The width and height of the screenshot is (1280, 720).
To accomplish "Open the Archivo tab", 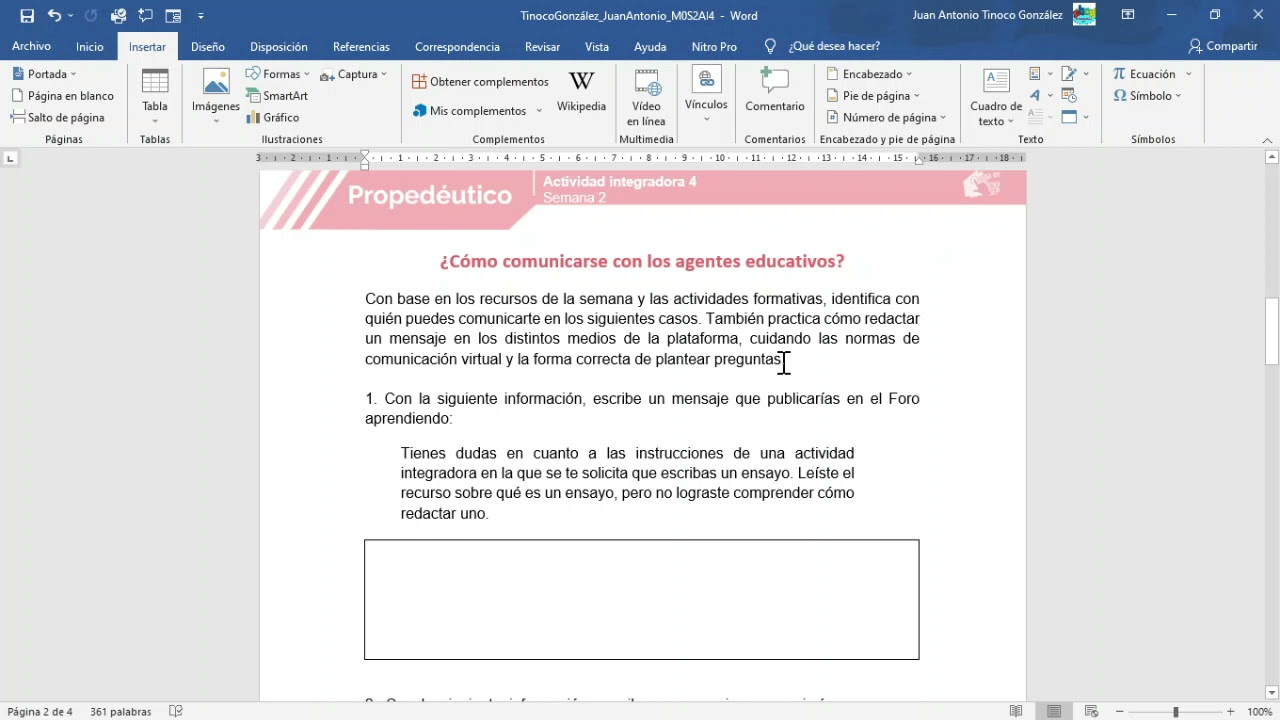I will coord(31,46).
